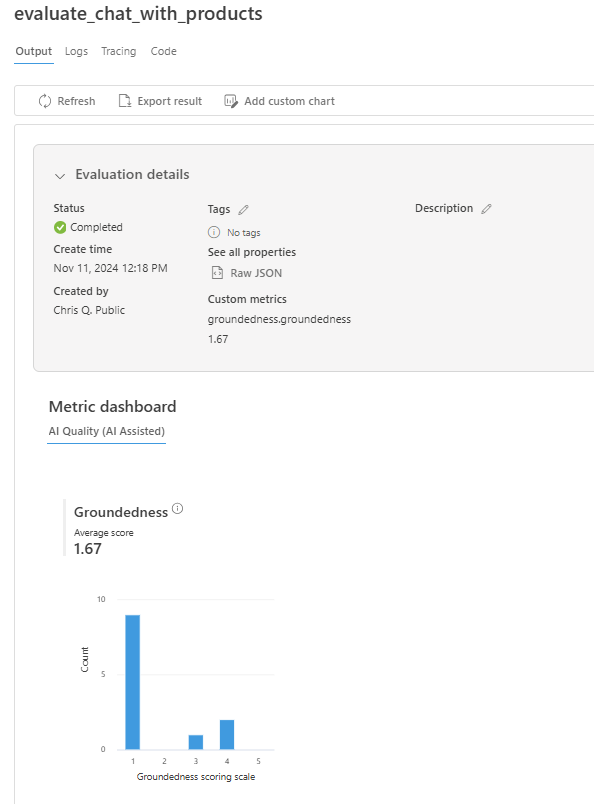Click the 1.67 value under Custom metrics
Image resolution: width=594 pixels, height=804 pixels.
(x=218, y=339)
